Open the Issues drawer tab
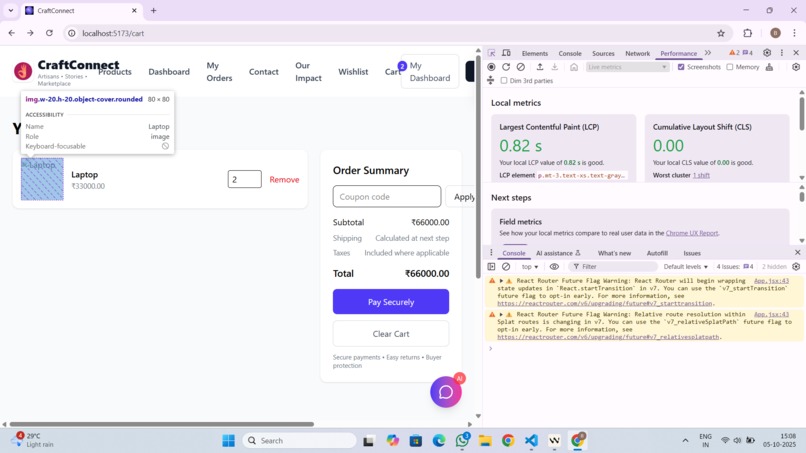This screenshot has height=453, width=806. pyautogui.click(x=692, y=253)
